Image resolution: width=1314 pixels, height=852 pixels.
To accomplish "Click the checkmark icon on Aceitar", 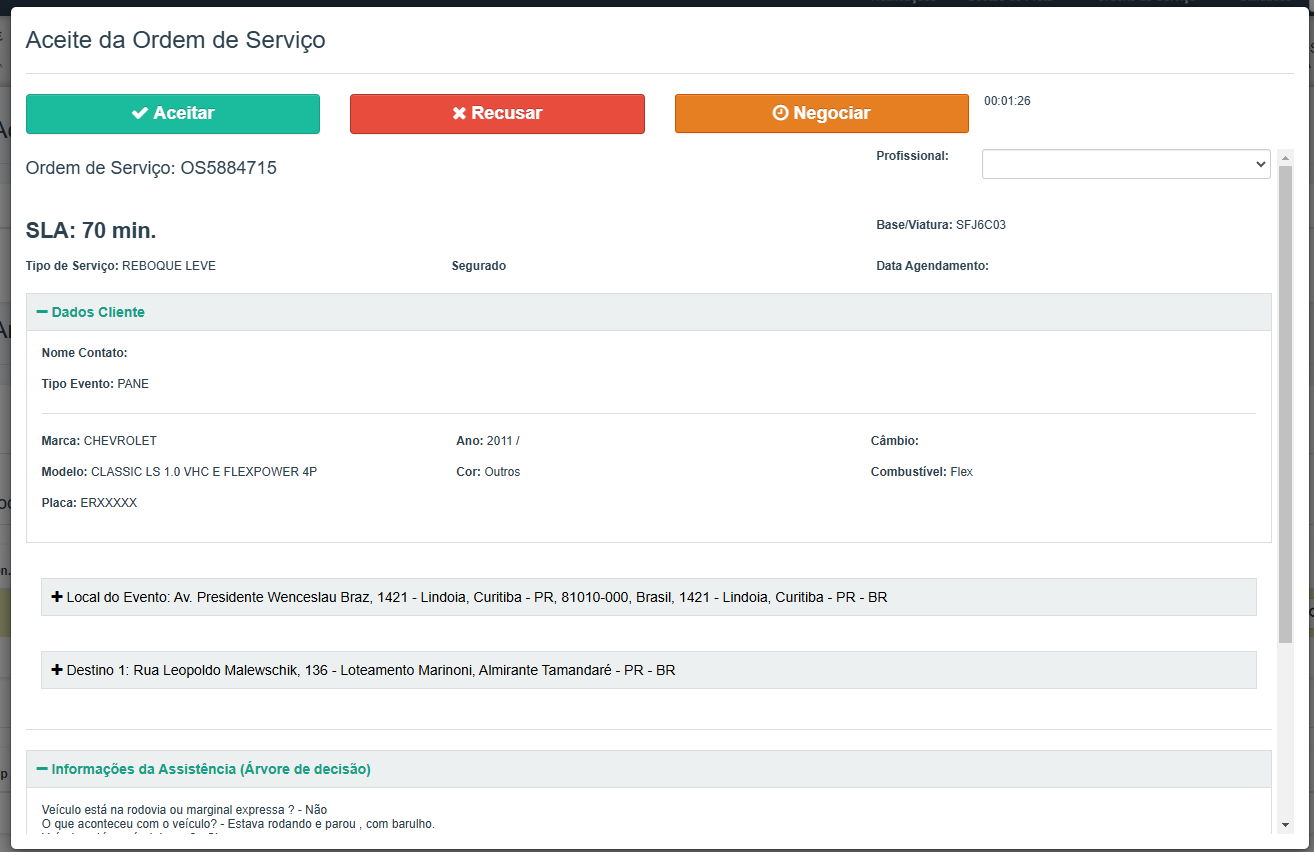I will (140, 114).
